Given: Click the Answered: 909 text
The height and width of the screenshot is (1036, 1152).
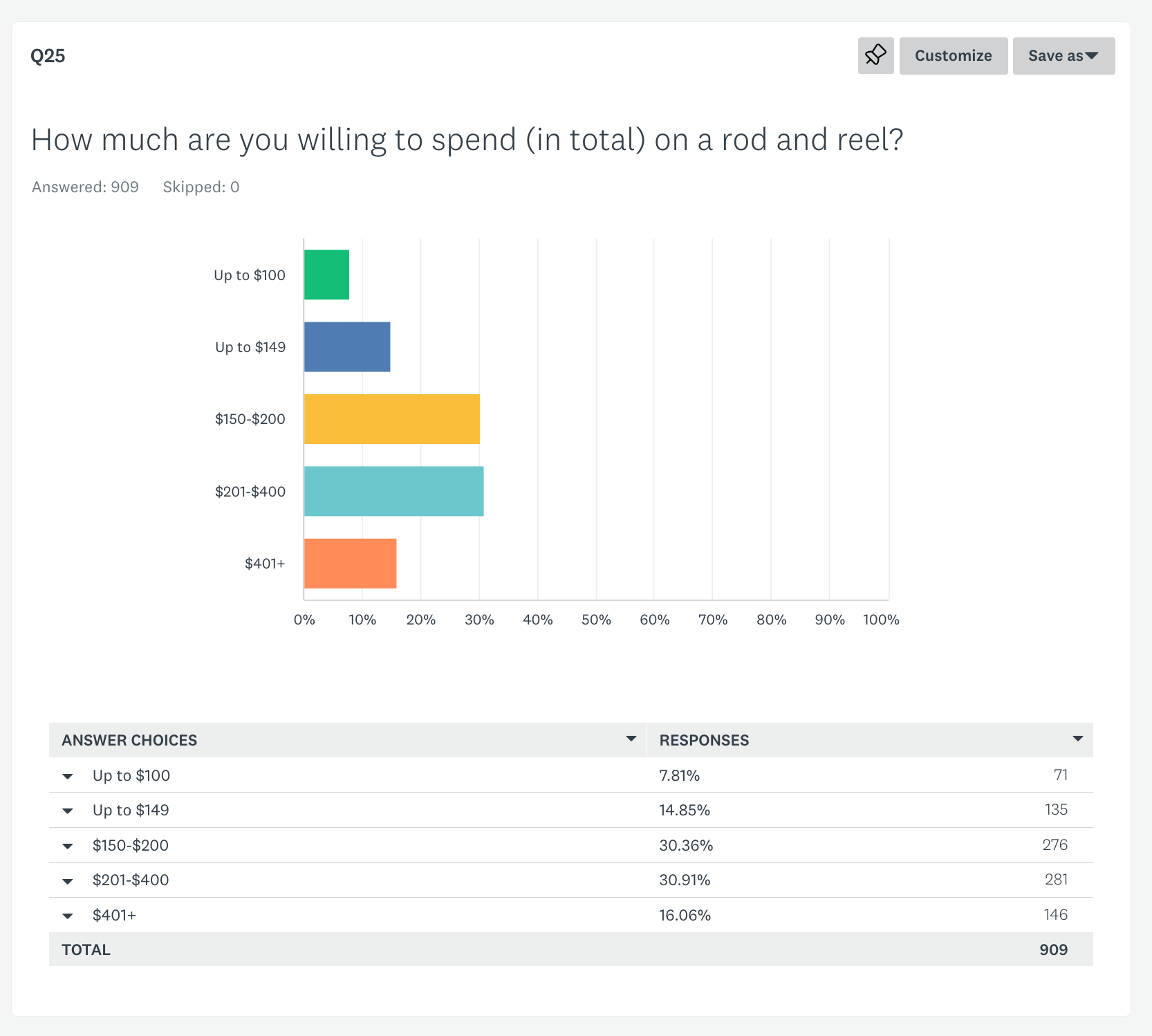Looking at the screenshot, I should click(x=85, y=187).
